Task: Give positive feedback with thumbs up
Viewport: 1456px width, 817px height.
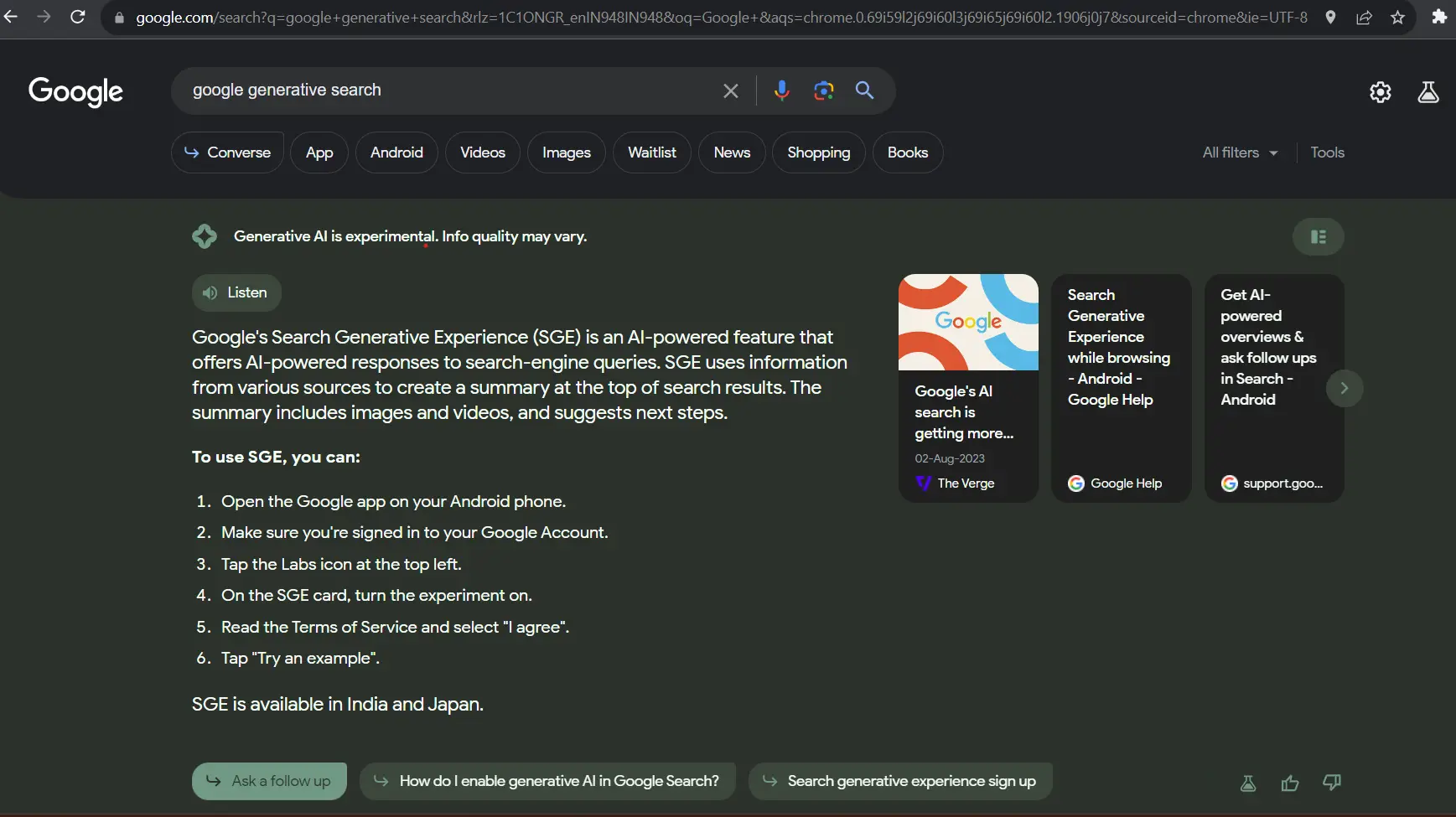Action: 1290,782
